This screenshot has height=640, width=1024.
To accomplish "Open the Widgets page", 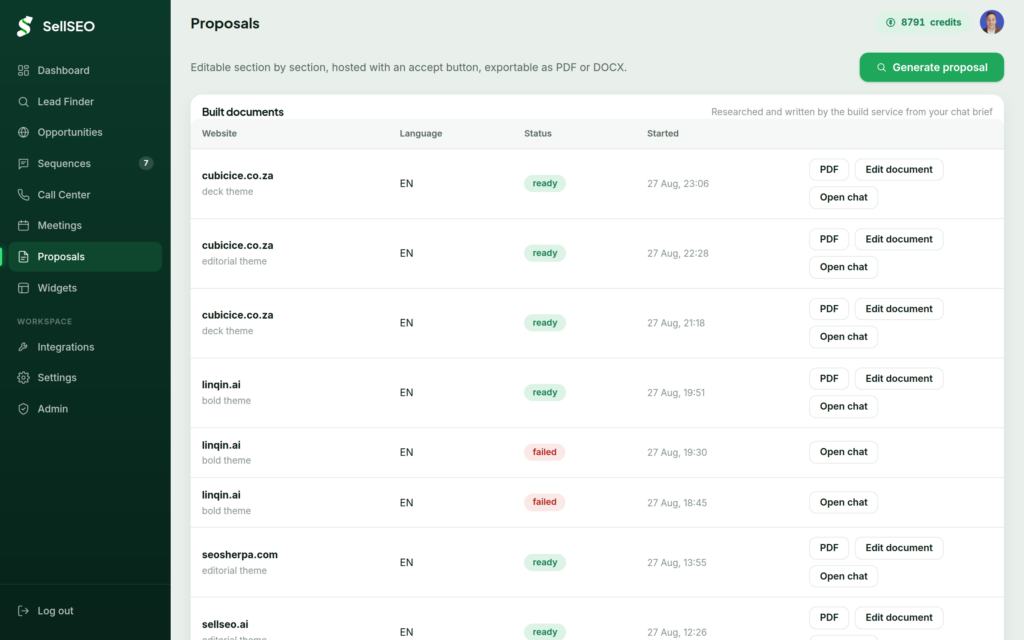I will (85, 288).
